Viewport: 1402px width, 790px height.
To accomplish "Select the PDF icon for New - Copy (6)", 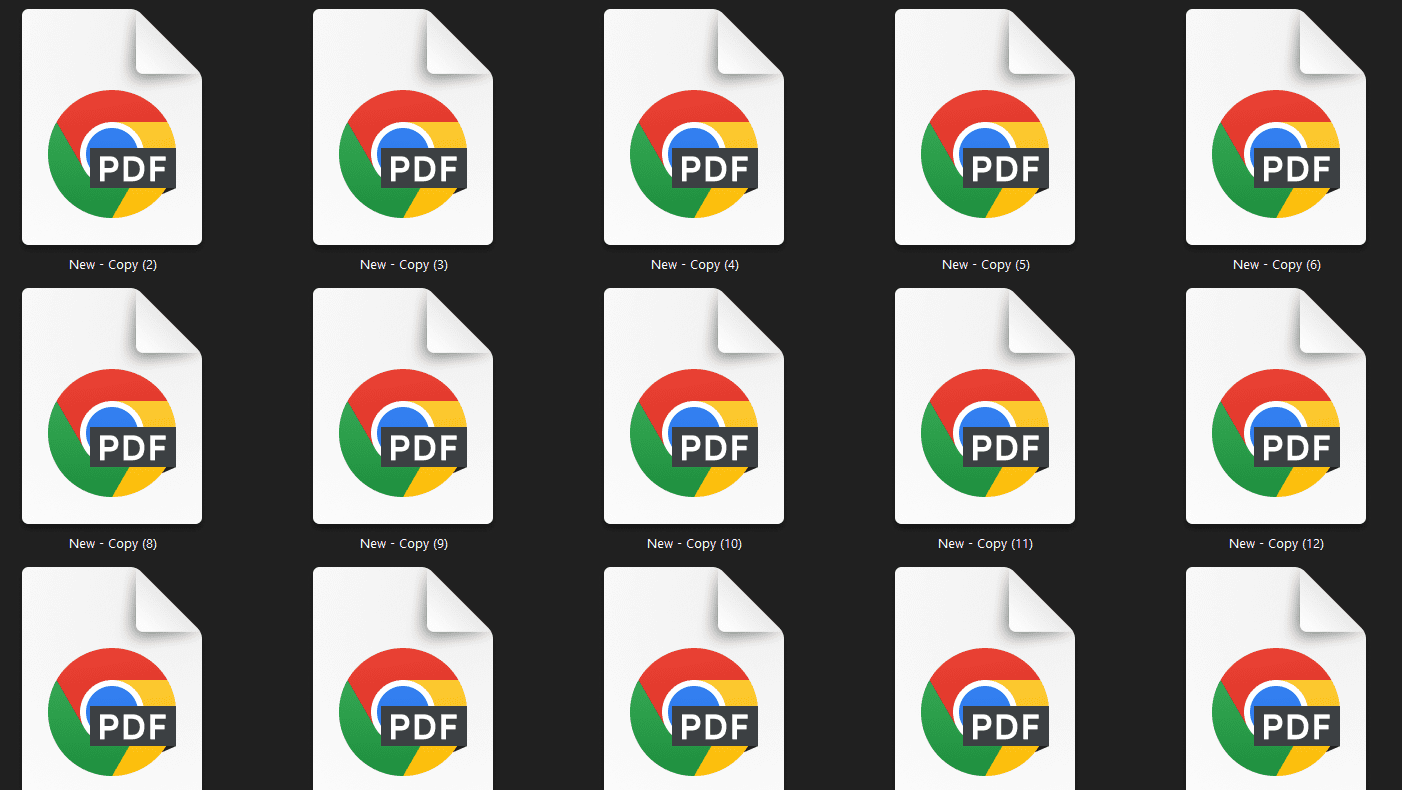I will click(x=1276, y=127).
